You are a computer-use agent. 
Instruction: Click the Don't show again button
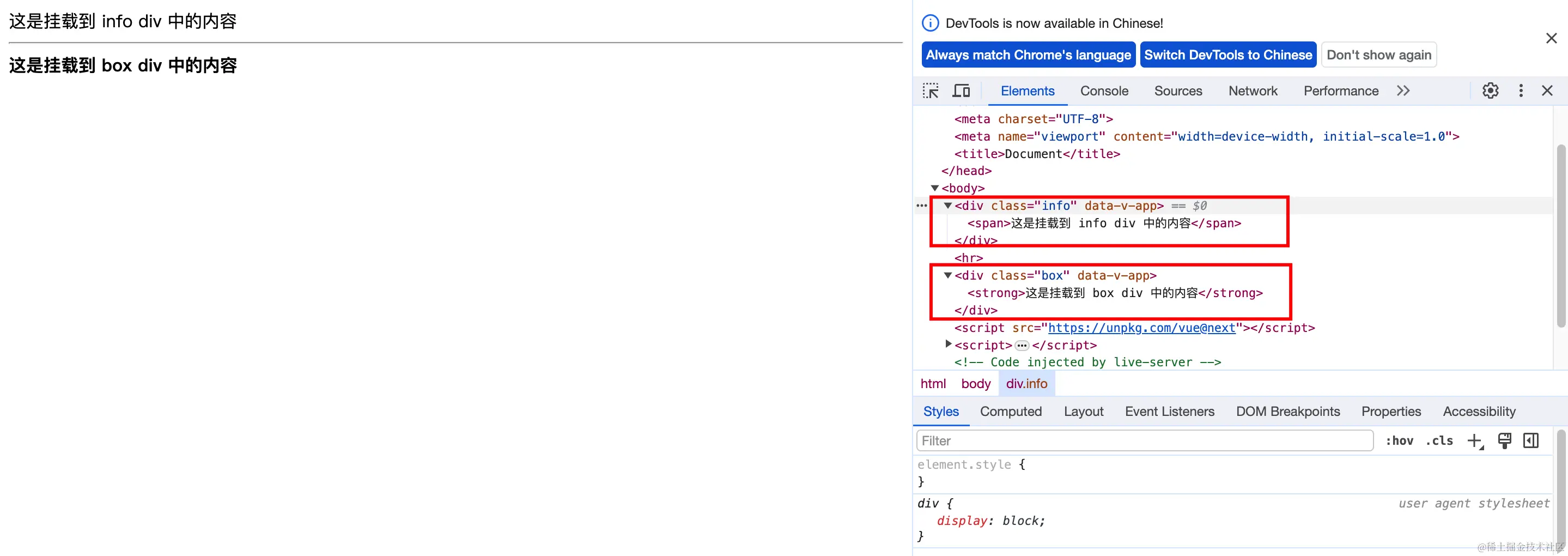[1379, 55]
